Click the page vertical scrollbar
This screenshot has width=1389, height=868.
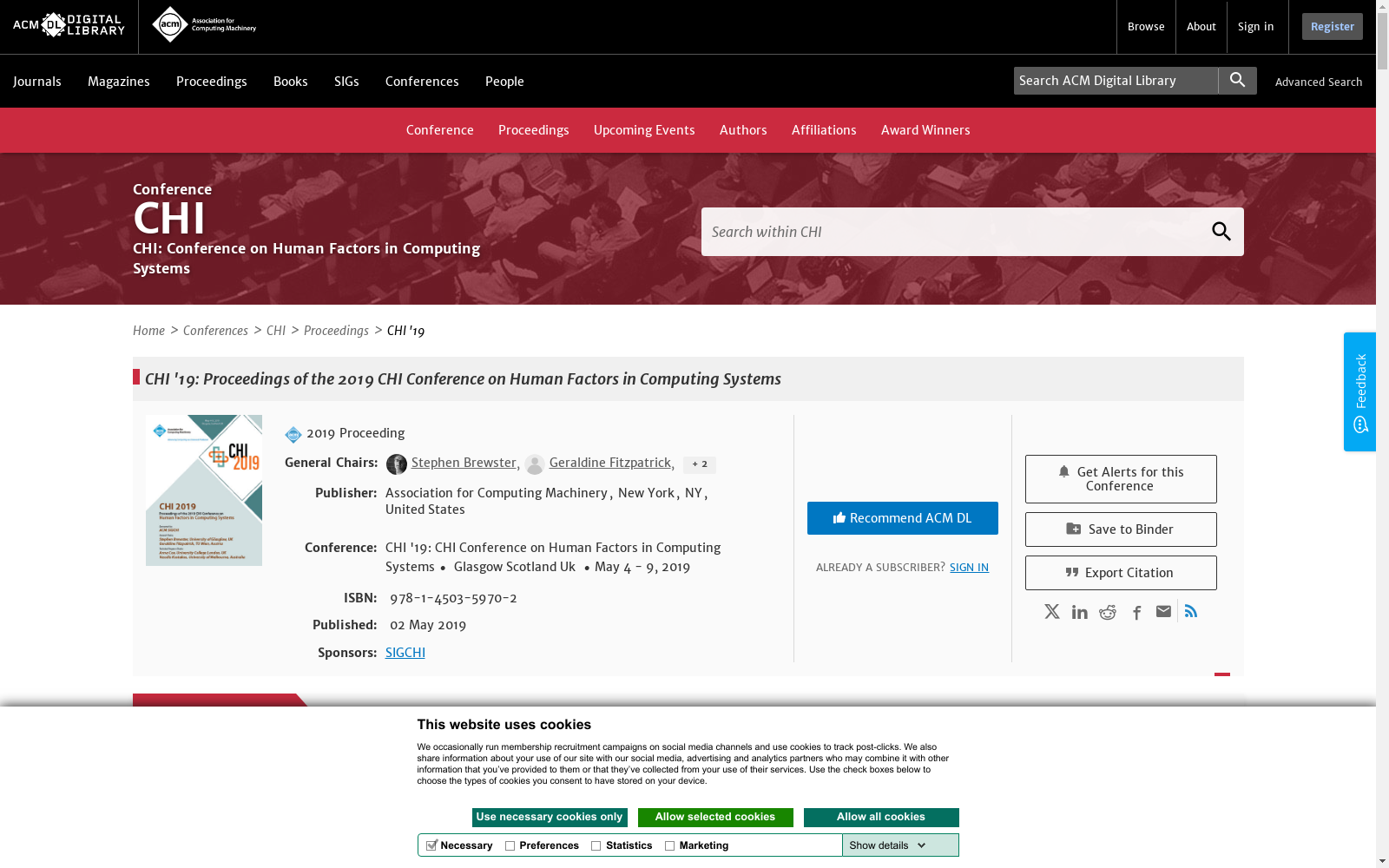click(x=1382, y=434)
